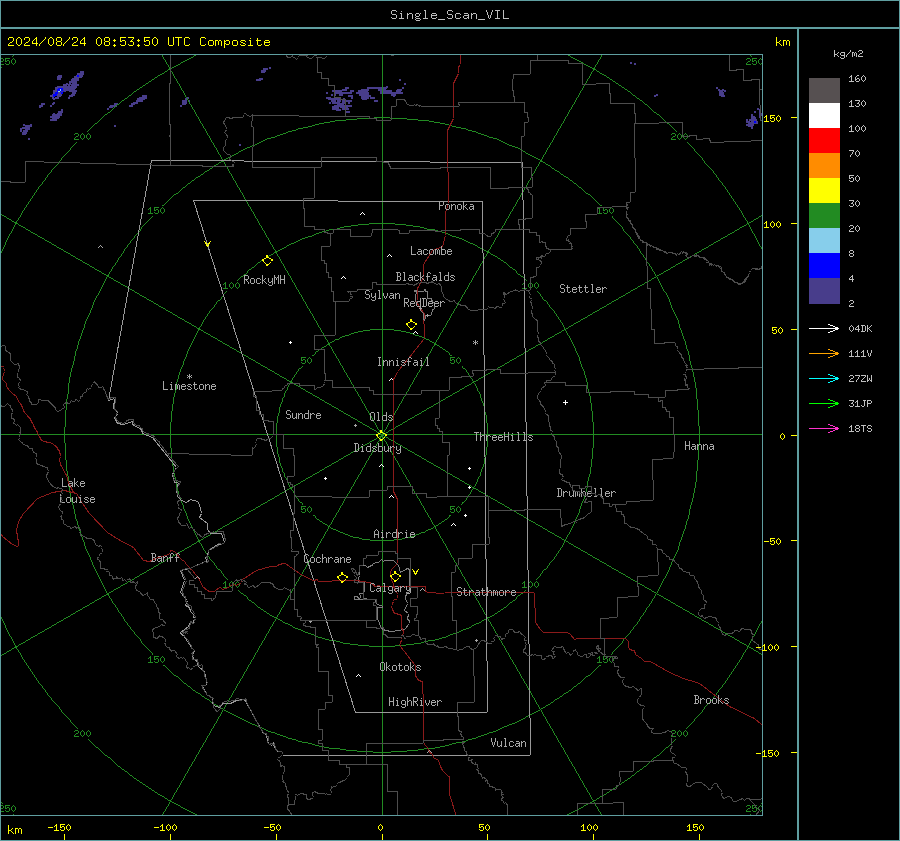This screenshot has height=841, width=900.
Task: Click the Brooks town label
Action: click(x=711, y=700)
